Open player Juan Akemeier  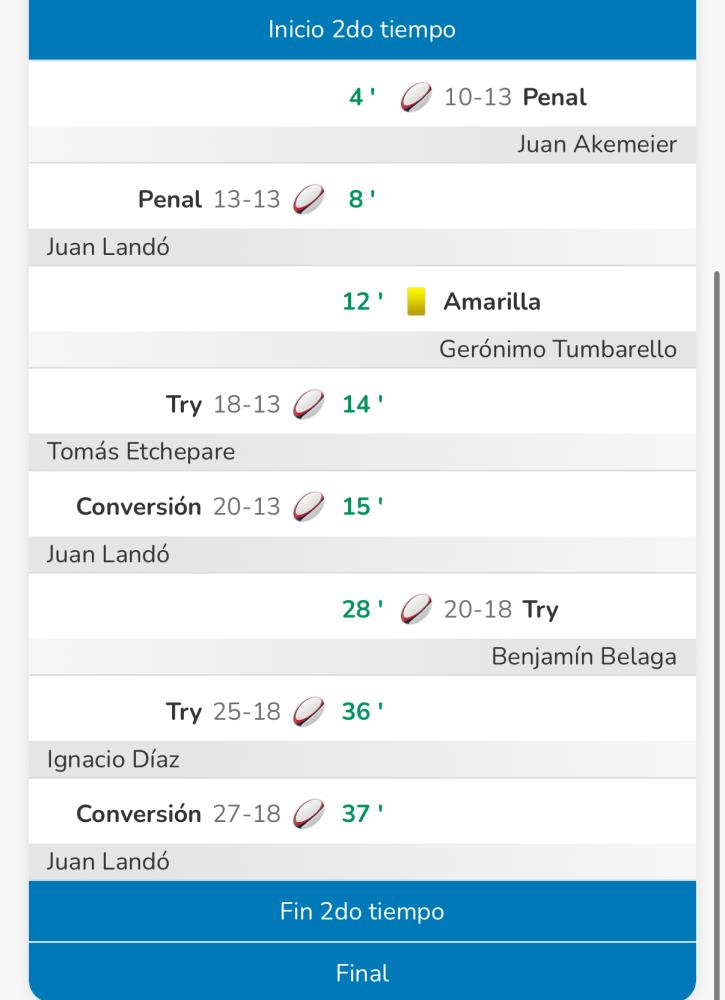[x=597, y=145]
